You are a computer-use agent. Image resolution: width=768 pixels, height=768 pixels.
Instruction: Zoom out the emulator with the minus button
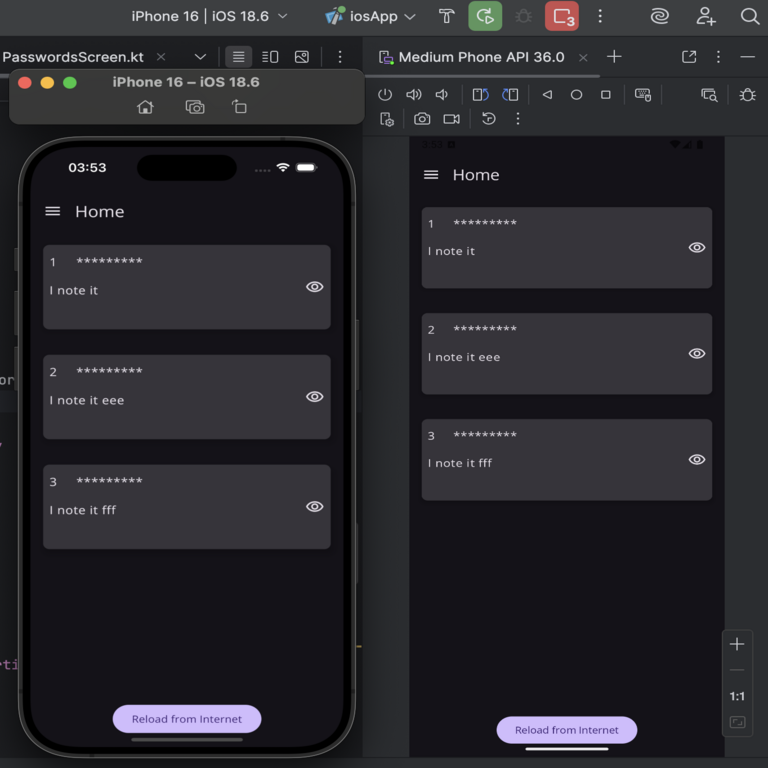click(x=737, y=670)
